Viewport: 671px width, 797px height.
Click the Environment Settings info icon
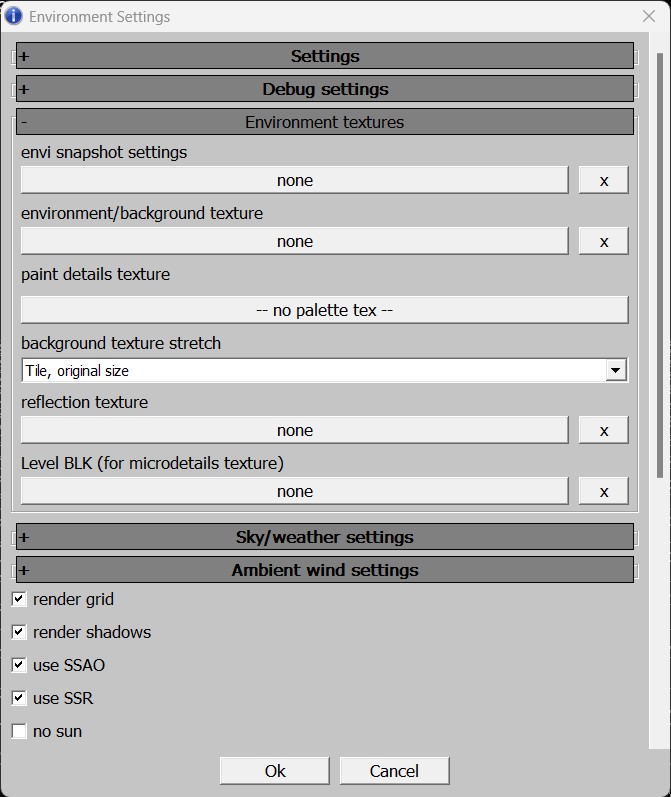[13, 16]
